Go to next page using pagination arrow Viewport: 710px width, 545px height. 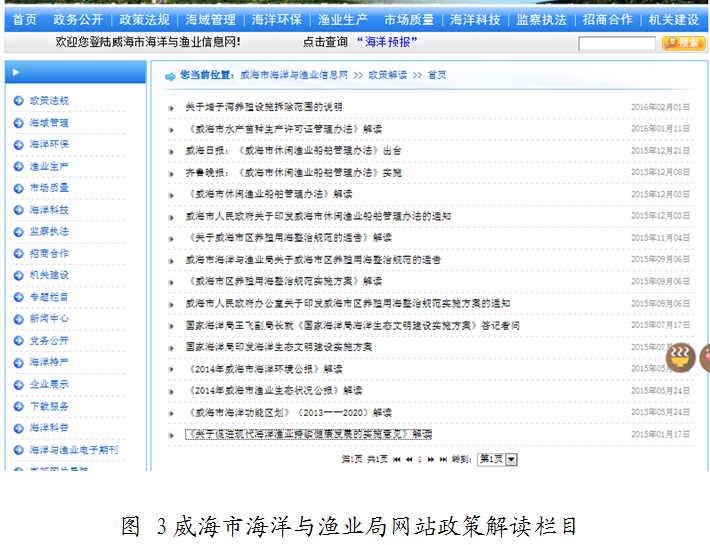[431, 459]
